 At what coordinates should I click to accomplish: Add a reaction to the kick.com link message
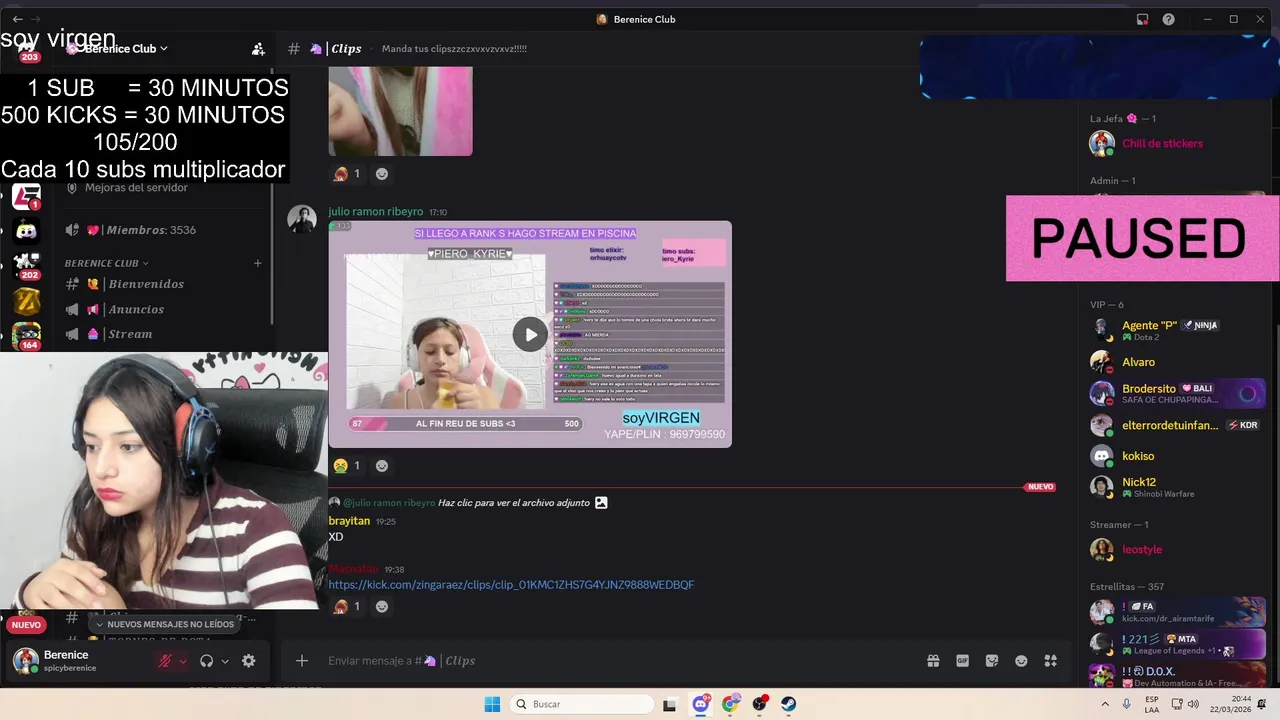[x=381, y=607]
